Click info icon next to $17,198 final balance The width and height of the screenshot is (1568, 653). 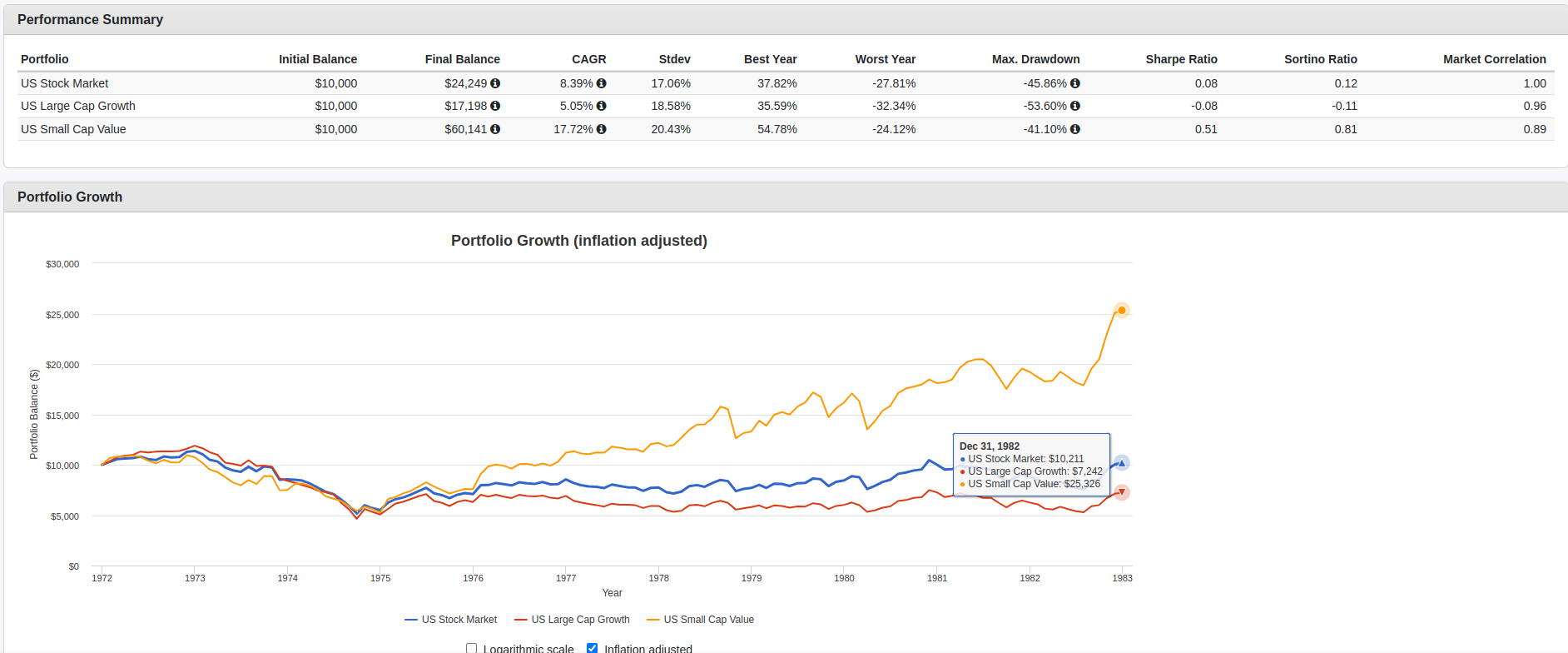[495, 106]
